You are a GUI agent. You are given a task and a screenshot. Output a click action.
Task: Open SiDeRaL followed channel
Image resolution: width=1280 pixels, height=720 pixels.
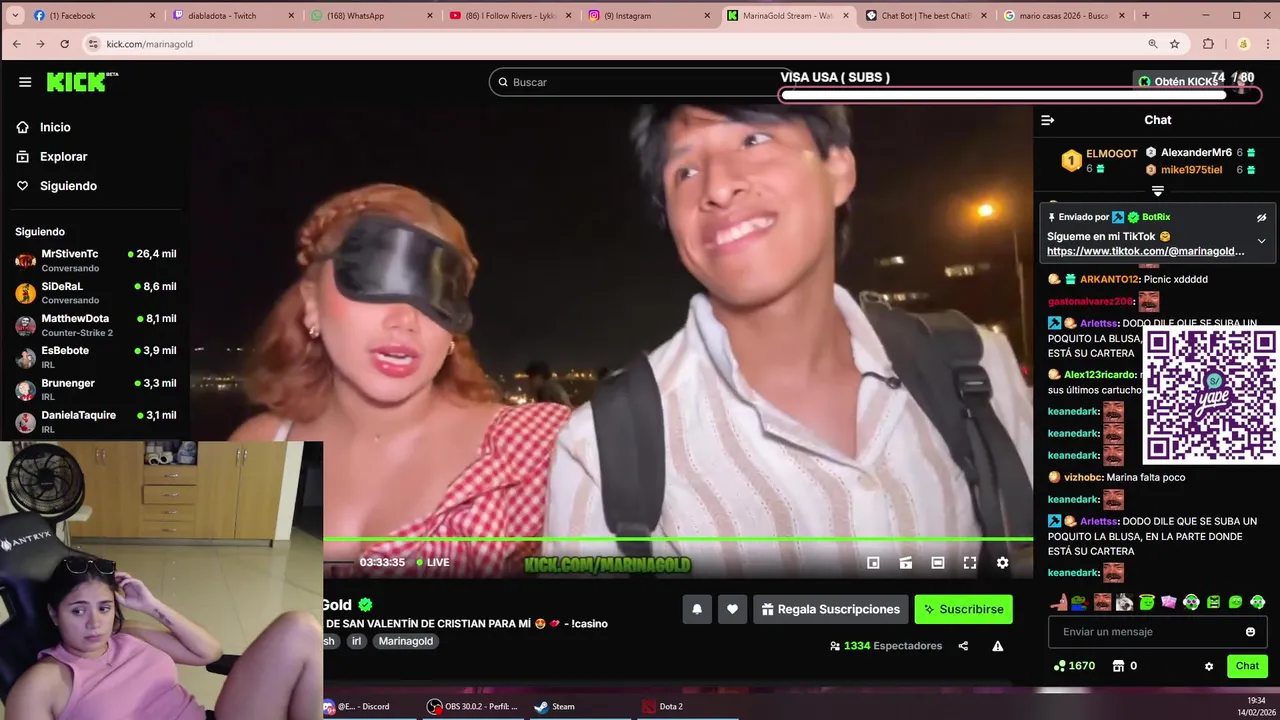click(96, 292)
